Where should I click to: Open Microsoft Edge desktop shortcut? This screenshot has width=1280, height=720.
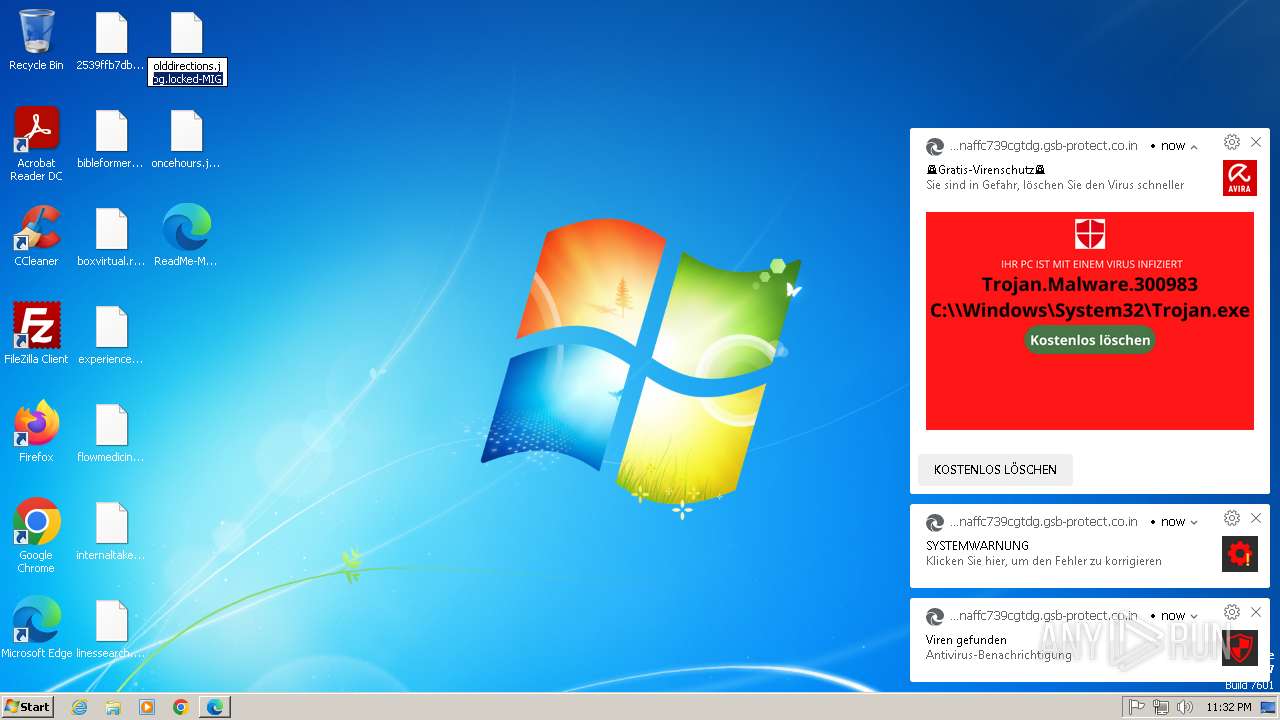click(x=36, y=628)
